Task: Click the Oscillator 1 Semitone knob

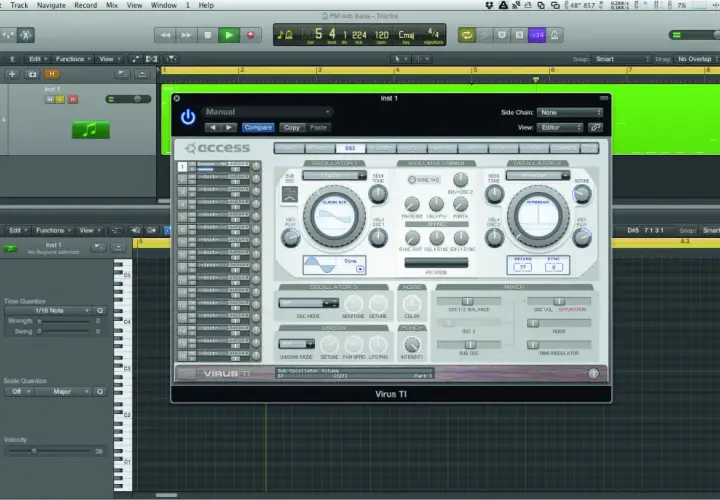Action: pyautogui.click(x=377, y=194)
